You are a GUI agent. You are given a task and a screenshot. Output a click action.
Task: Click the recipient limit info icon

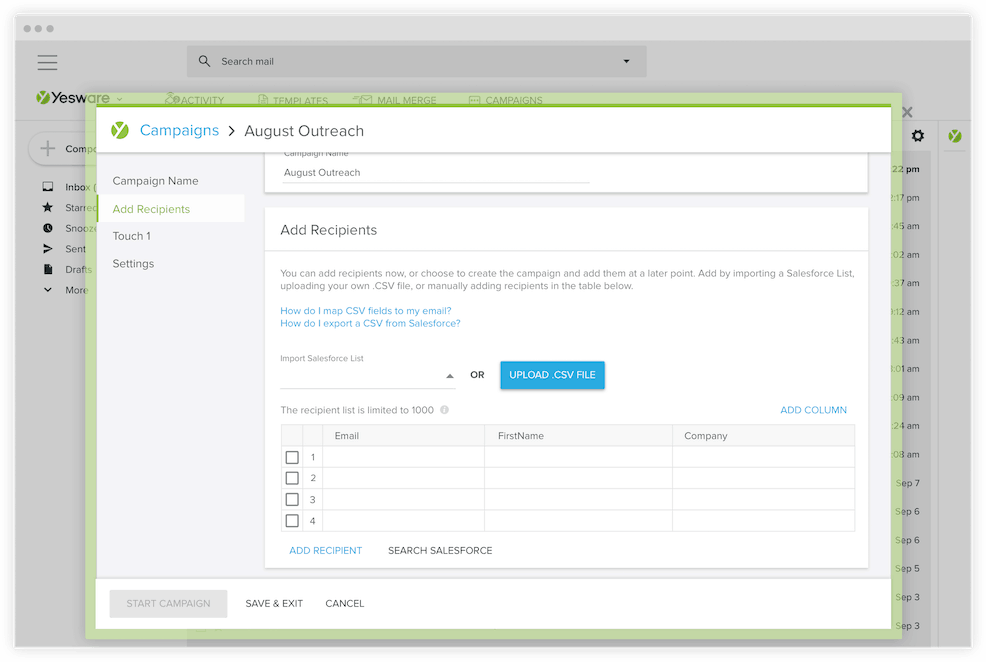pyautogui.click(x=445, y=410)
